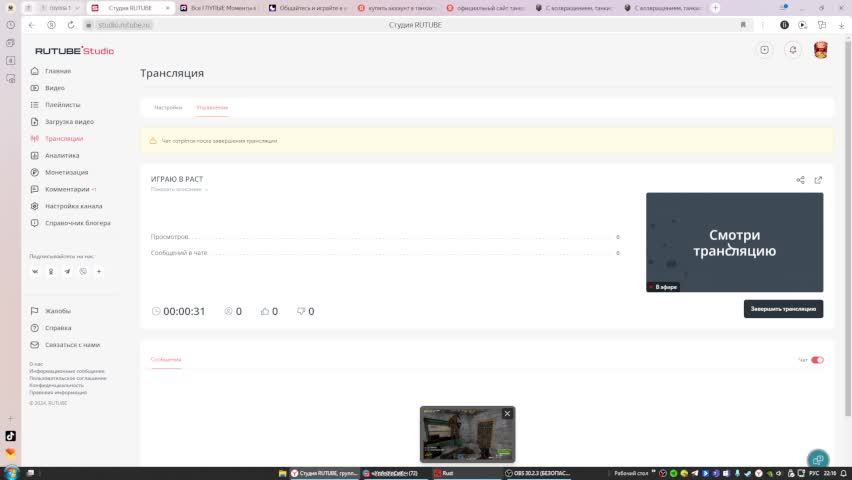This screenshot has height=480, width=852.
Task: Open a new browser tab
Action: point(715,8)
